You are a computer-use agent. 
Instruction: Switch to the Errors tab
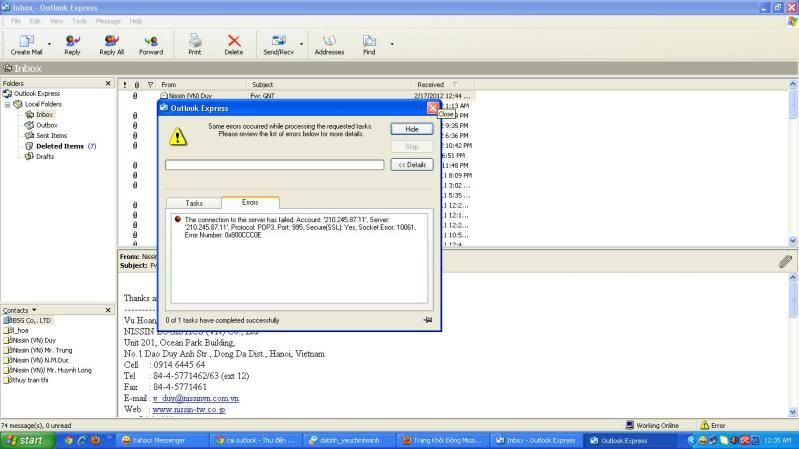pos(250,202)
